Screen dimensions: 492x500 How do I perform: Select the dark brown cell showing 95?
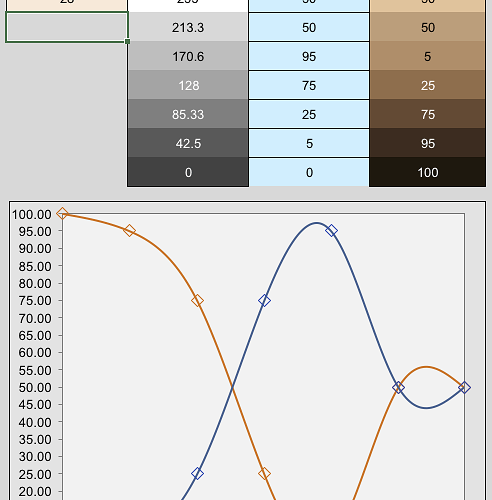tap(427, 143)
